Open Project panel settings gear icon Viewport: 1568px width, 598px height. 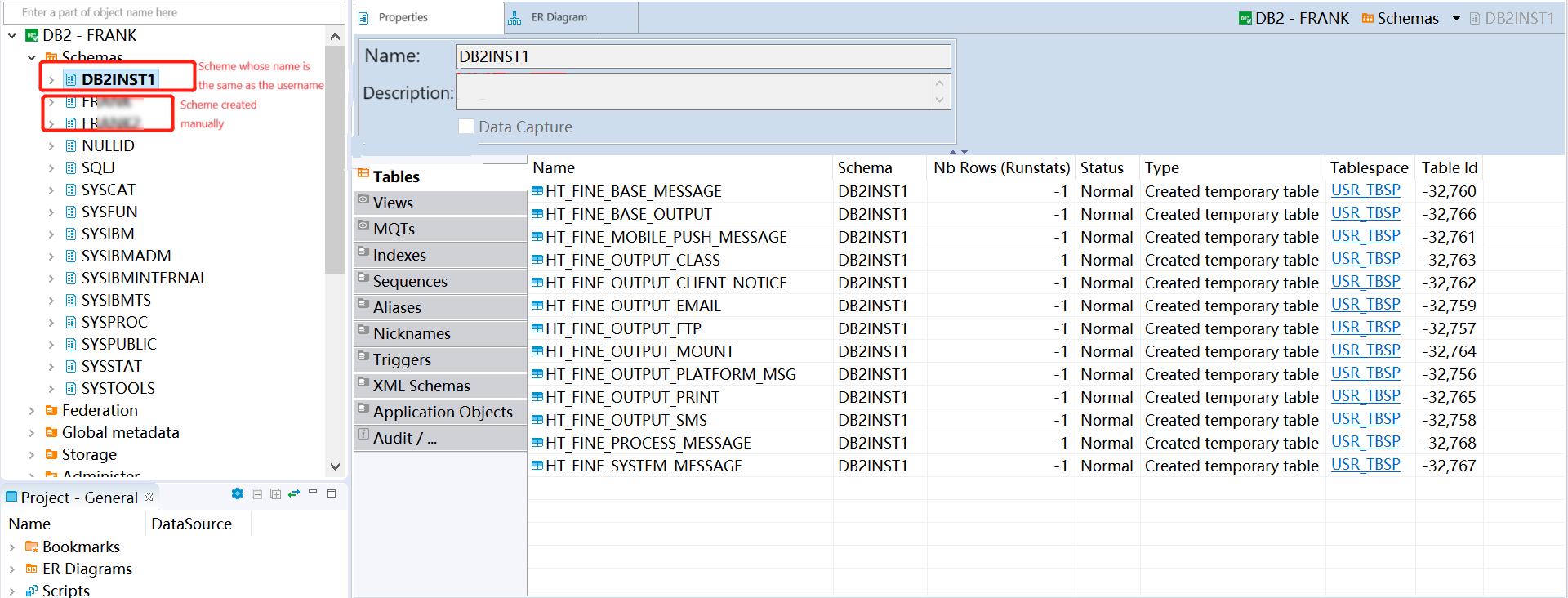pos(238,493)
